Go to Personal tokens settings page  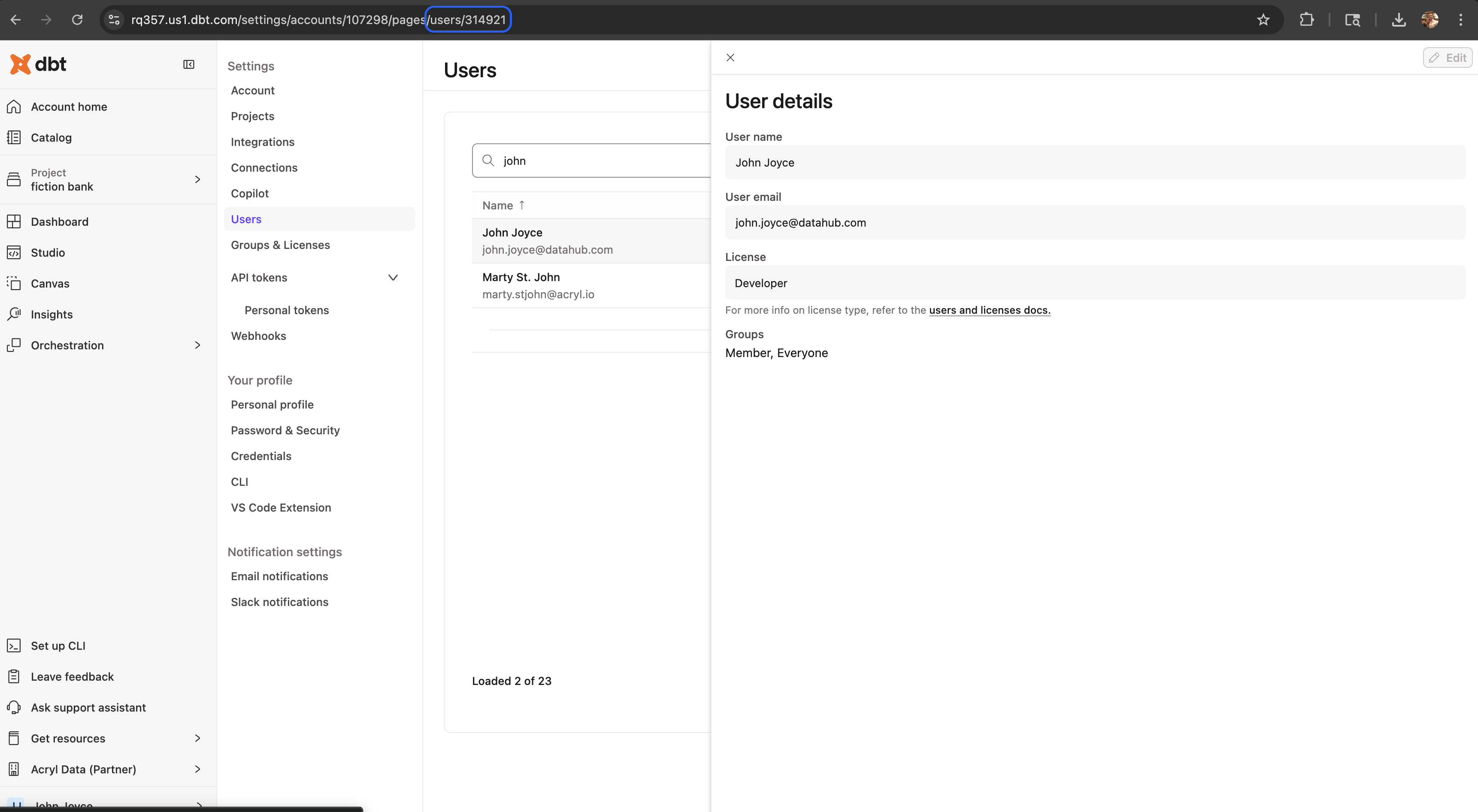click(286, 310)
